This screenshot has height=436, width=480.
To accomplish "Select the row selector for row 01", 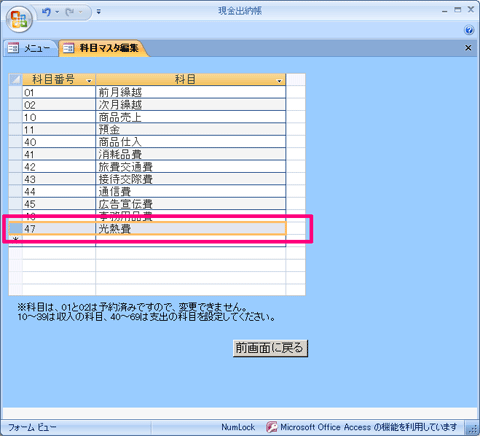I will pos(15,92).
